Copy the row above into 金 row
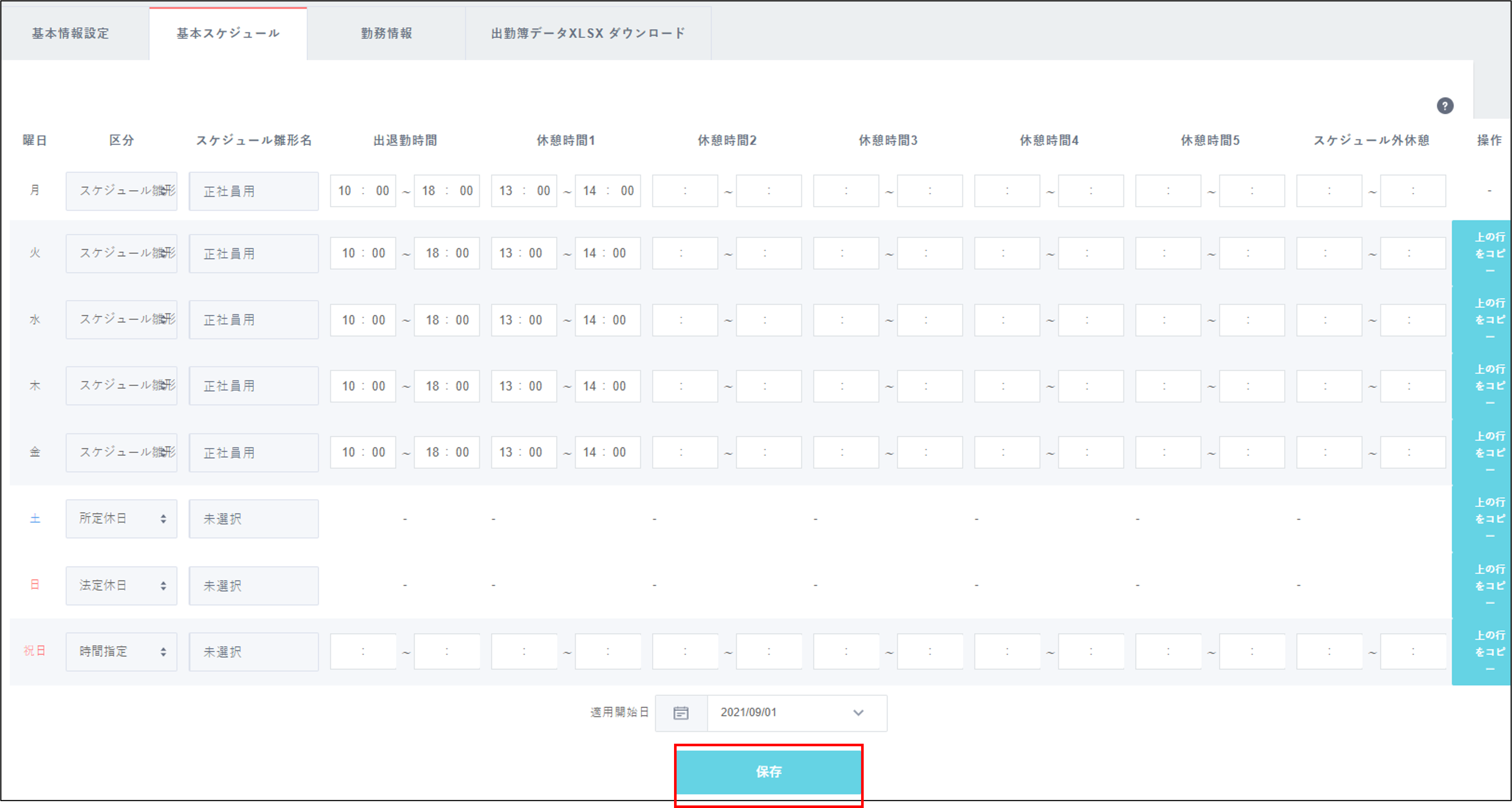1512x808 pixels. [x=1481, y=452]
